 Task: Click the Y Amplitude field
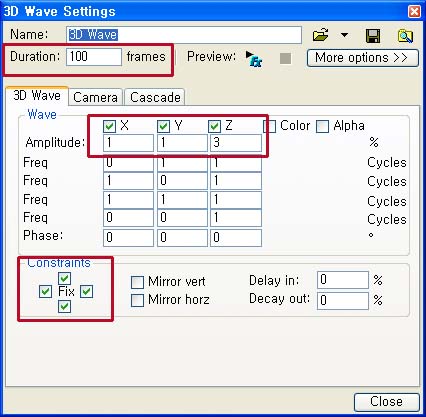pyautogui.click(x=182, y=143)
